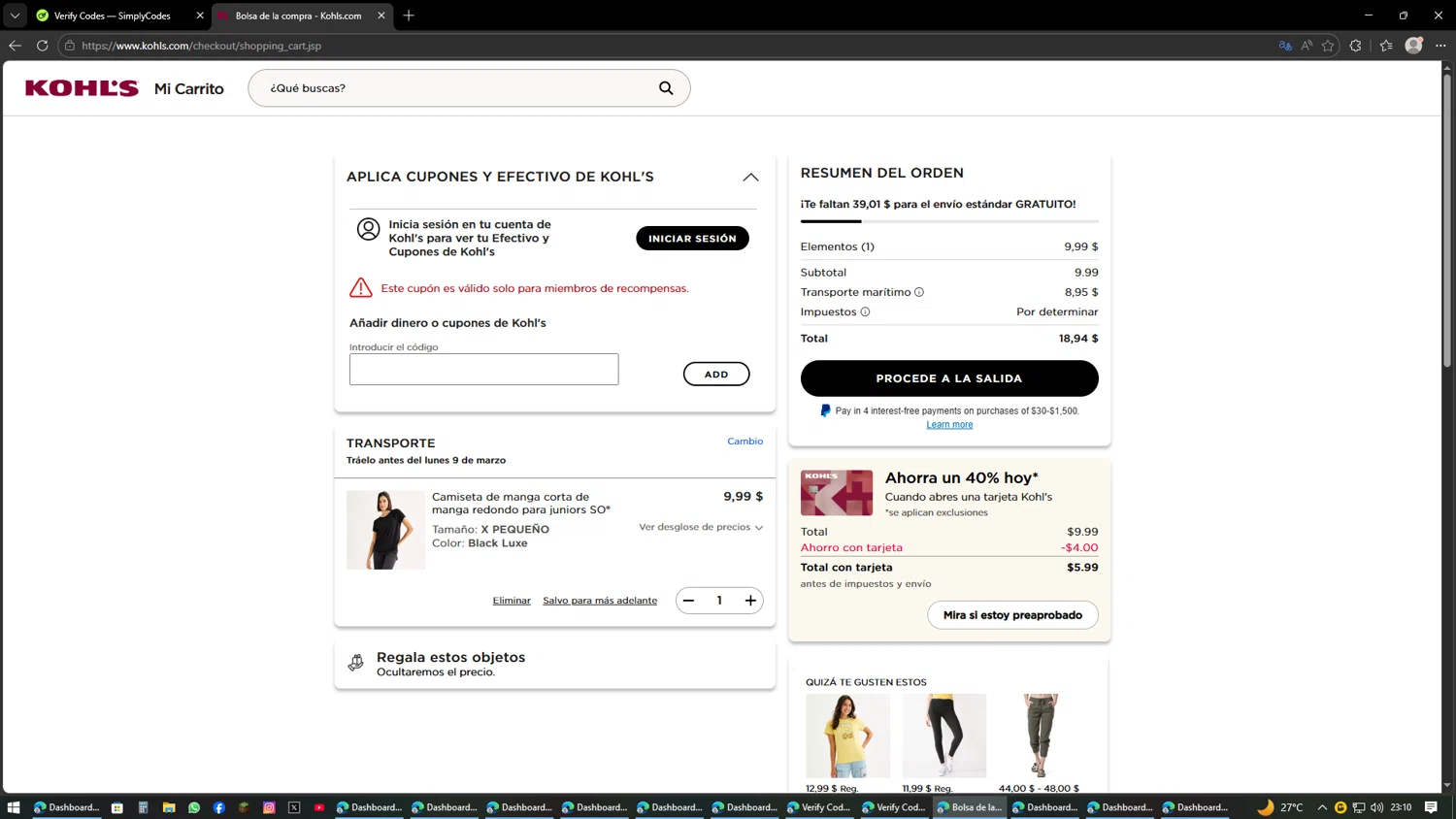
Task: Open the translate page icon
Action: [1285, 46]
